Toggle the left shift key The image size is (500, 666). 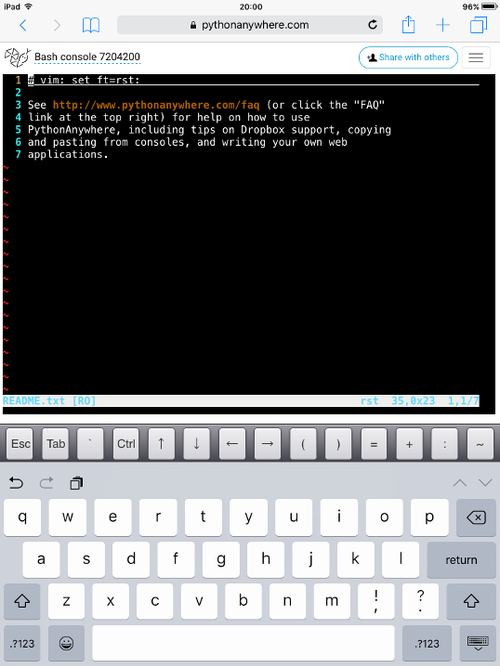click(22, 601)
